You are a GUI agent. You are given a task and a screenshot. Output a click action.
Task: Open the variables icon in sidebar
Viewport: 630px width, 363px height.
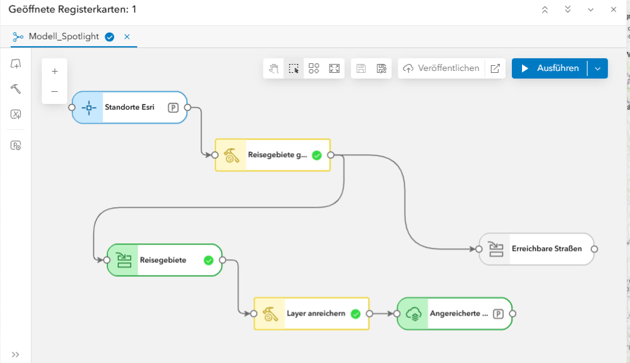[16, 114]
